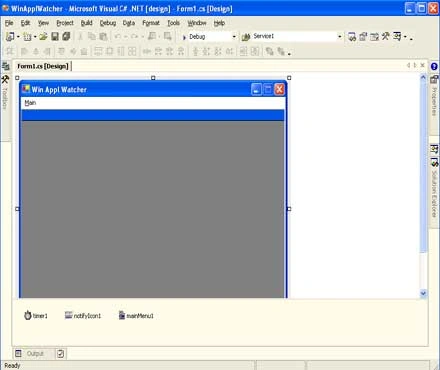The width and height of the screenshot is (440, 370).
Task: Click the Save All icon
Action: [66, 36]
